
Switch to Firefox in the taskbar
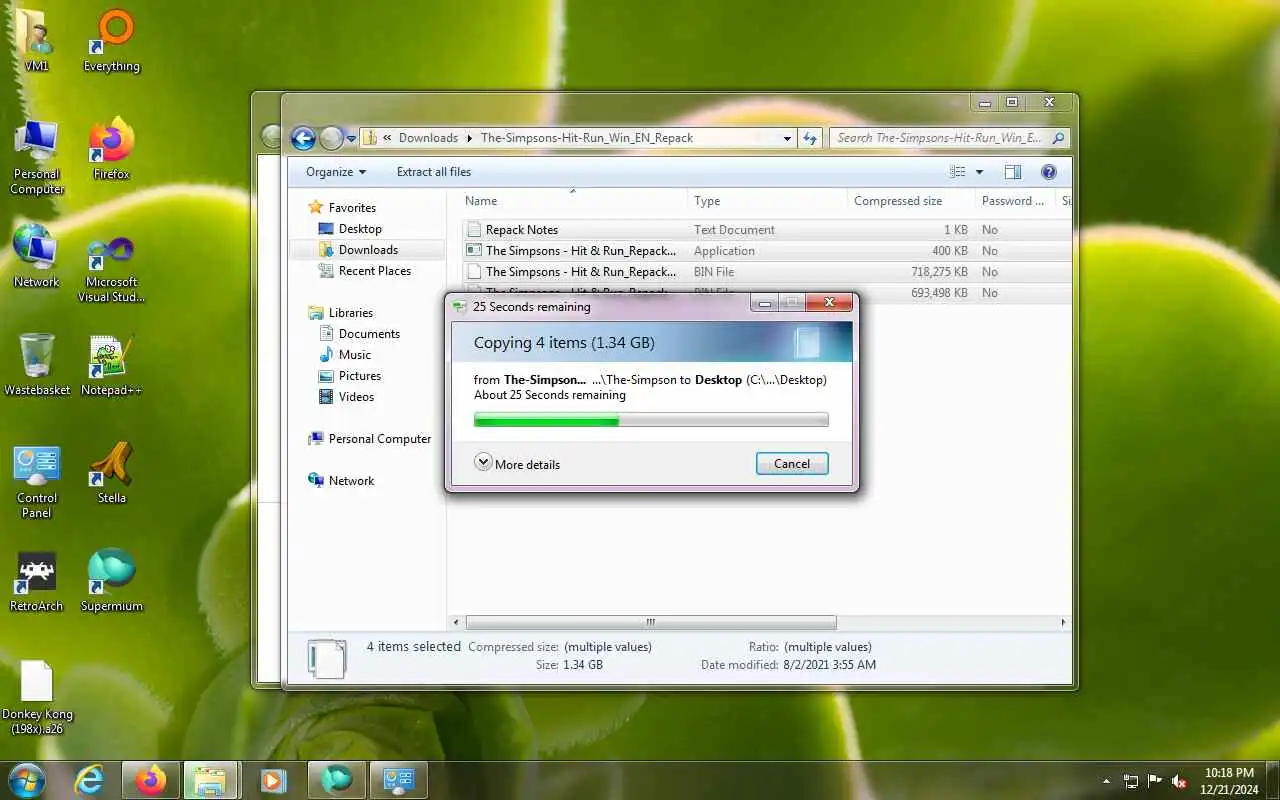tap(151, 780)
